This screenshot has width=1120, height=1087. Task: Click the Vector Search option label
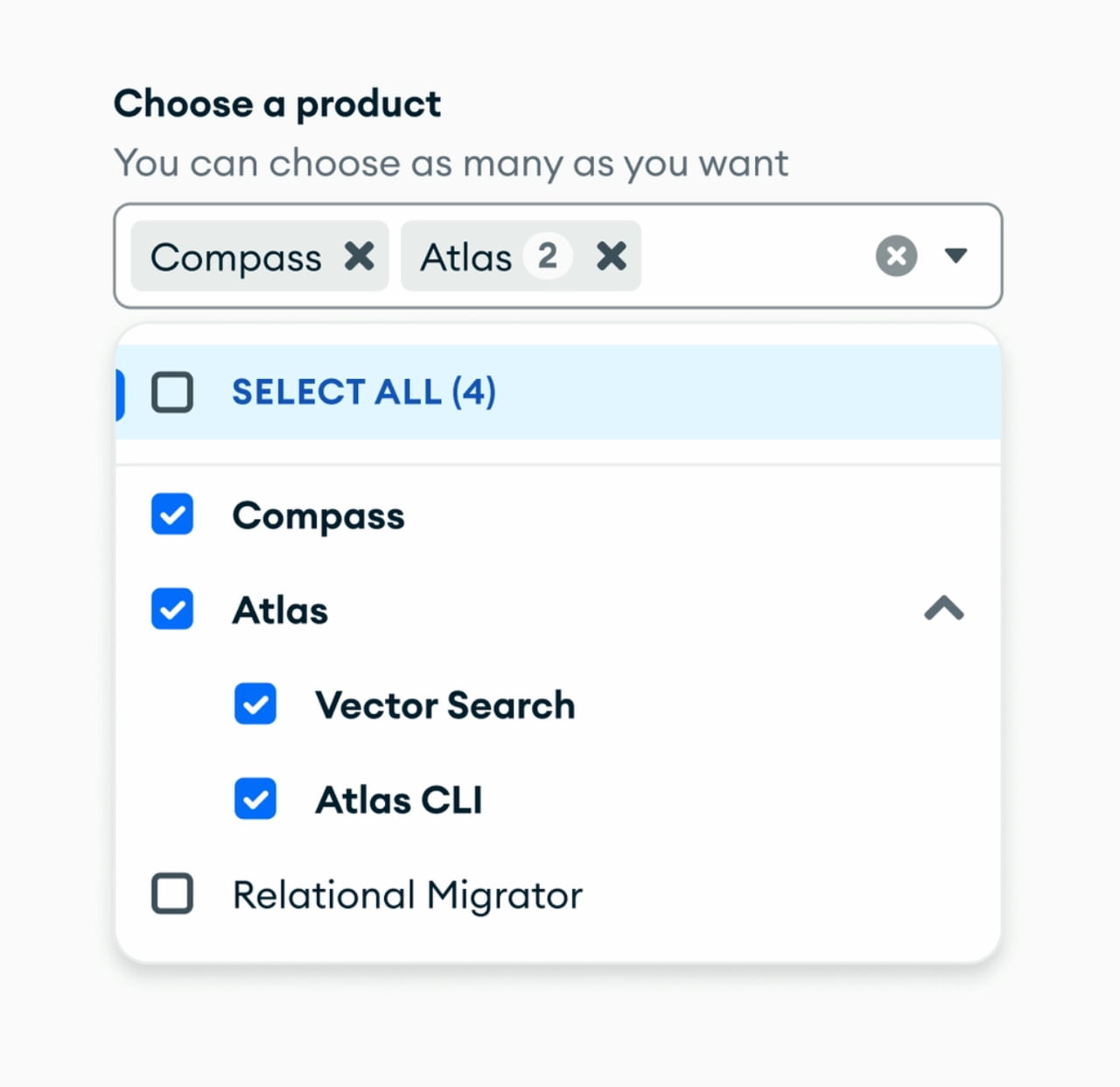(445, 705)
